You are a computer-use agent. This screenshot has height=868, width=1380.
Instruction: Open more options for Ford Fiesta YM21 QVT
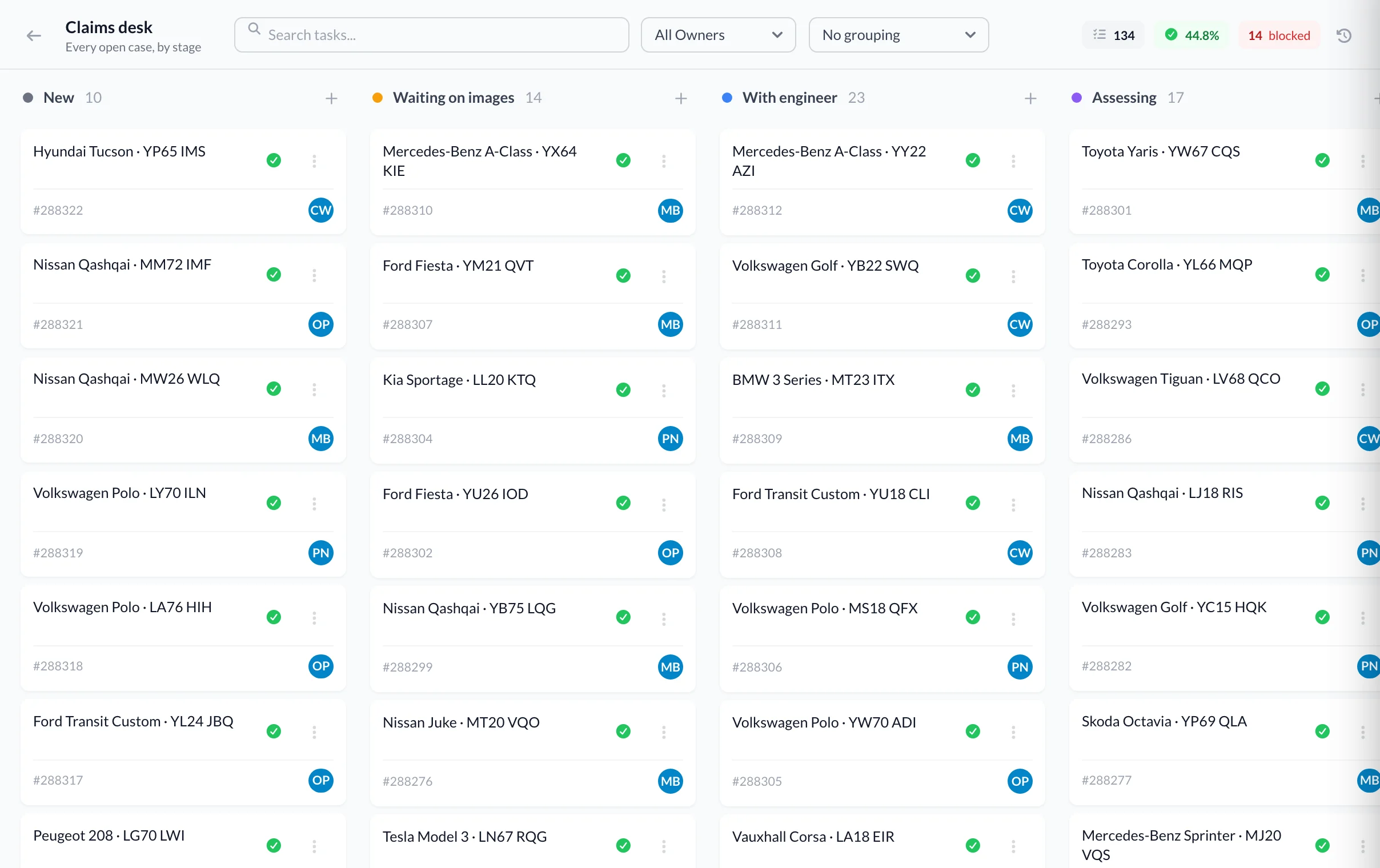pyautogui.click(x=664, y=276)
